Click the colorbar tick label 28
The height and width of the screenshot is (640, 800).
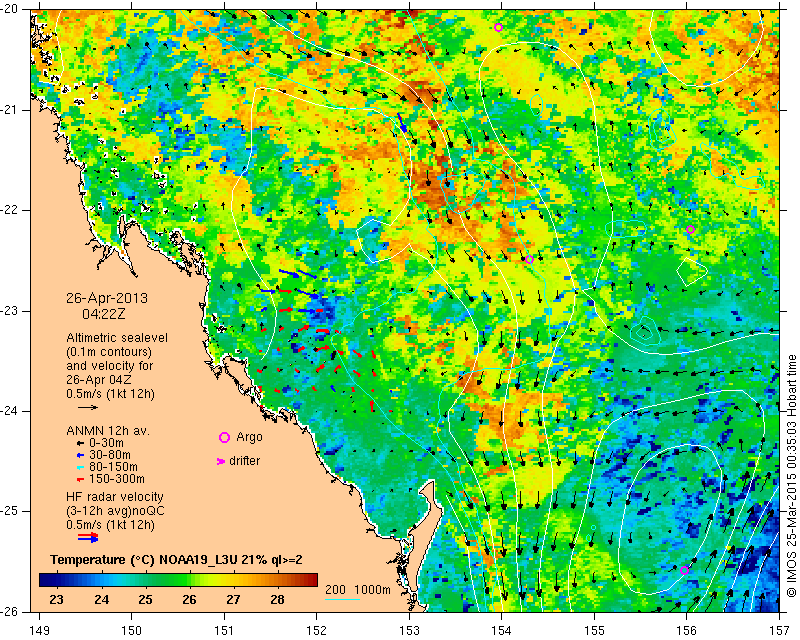click(x=277, y=600)
